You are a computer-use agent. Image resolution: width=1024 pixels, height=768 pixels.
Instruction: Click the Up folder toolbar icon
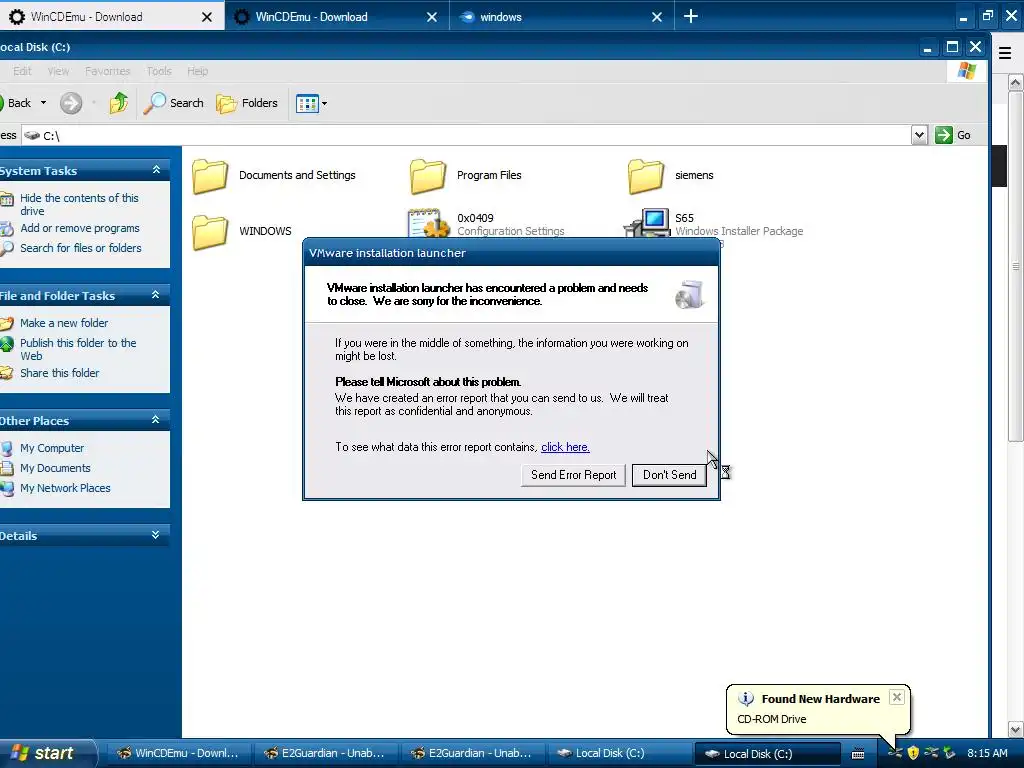pyautogui.click(x=119, y=103)
